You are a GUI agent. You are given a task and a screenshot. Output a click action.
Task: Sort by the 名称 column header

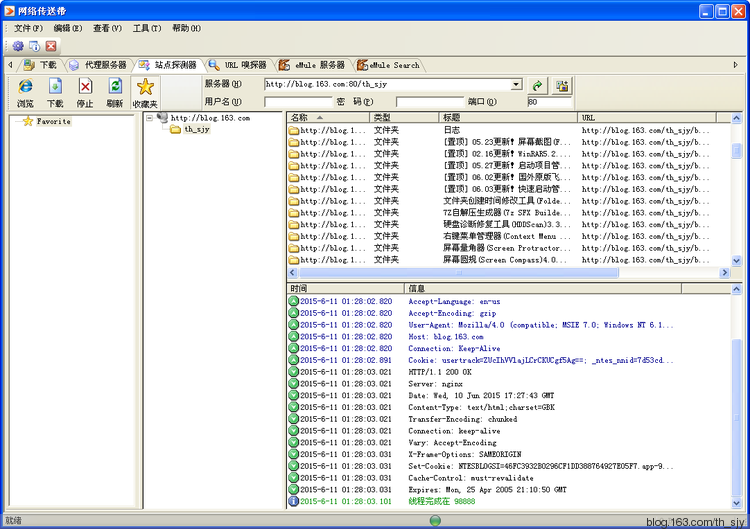(x=328, y=118)
